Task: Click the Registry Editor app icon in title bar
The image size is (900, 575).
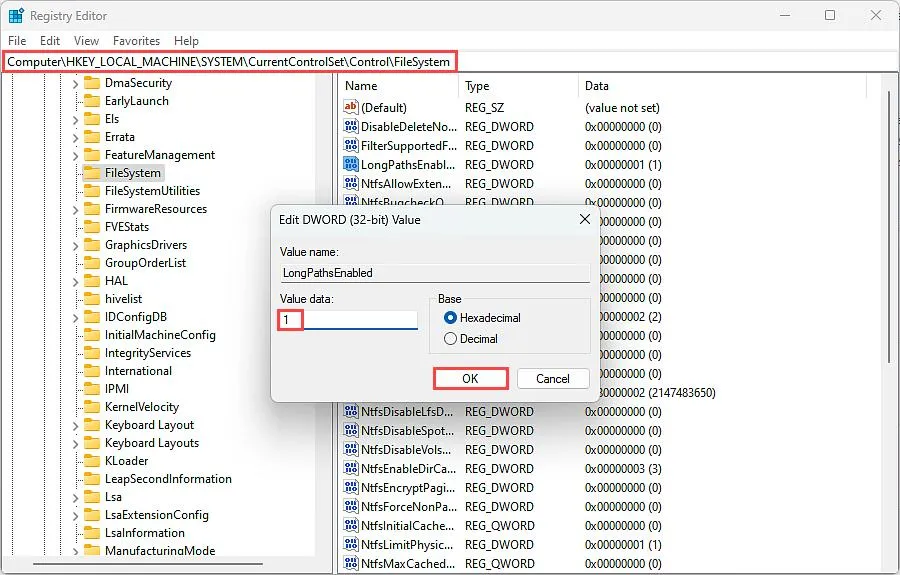Action: pos(16,15)
